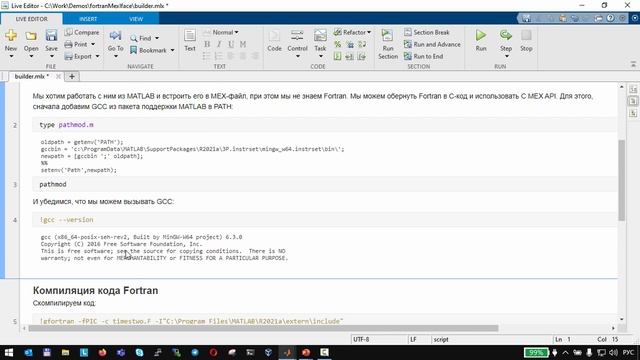Click the Compare files button
This screenshot has height=360, width=640.
coord(82,32)
